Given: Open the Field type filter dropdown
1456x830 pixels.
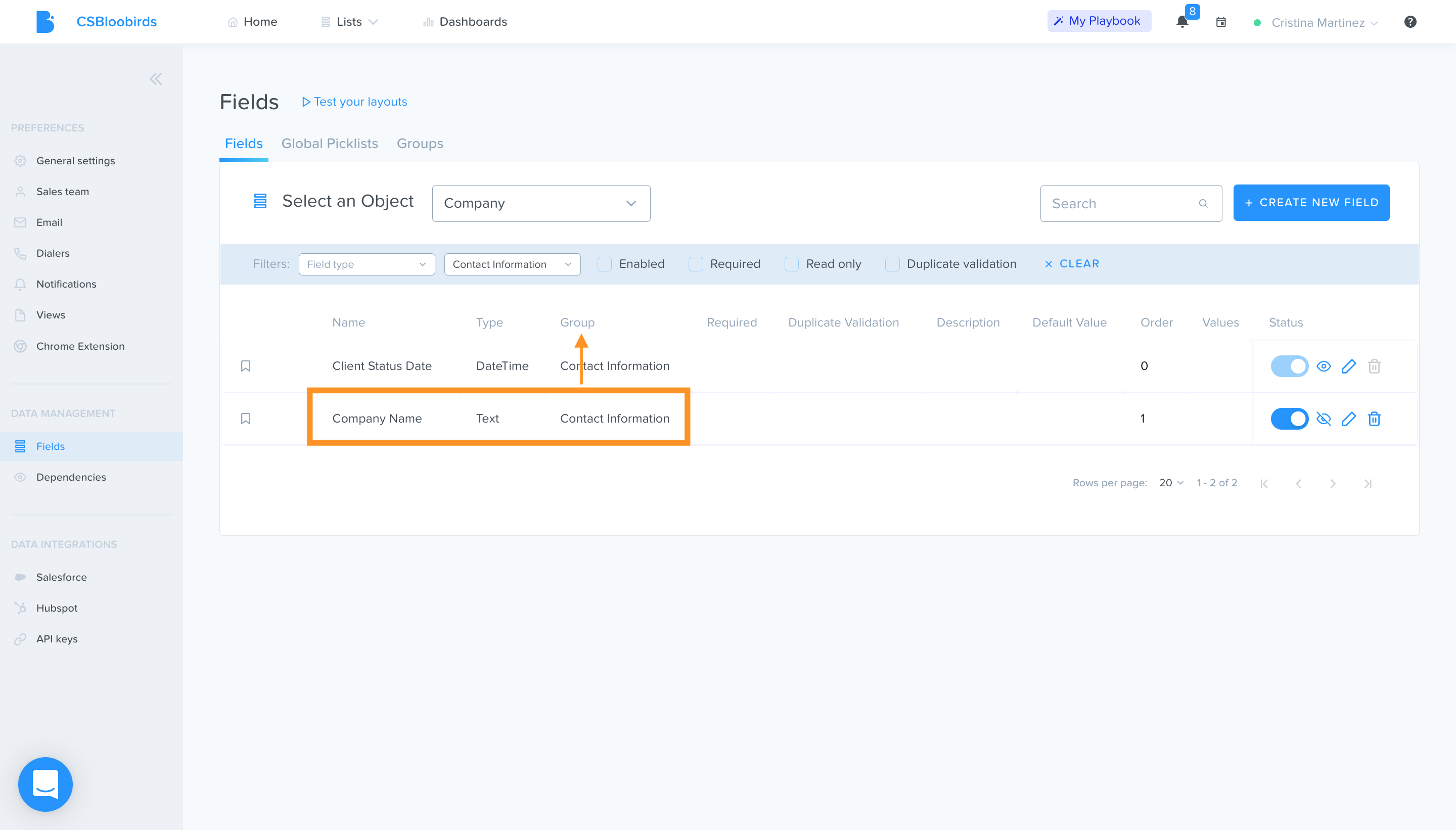Looking at the screenshot, I should click(367, 264).
